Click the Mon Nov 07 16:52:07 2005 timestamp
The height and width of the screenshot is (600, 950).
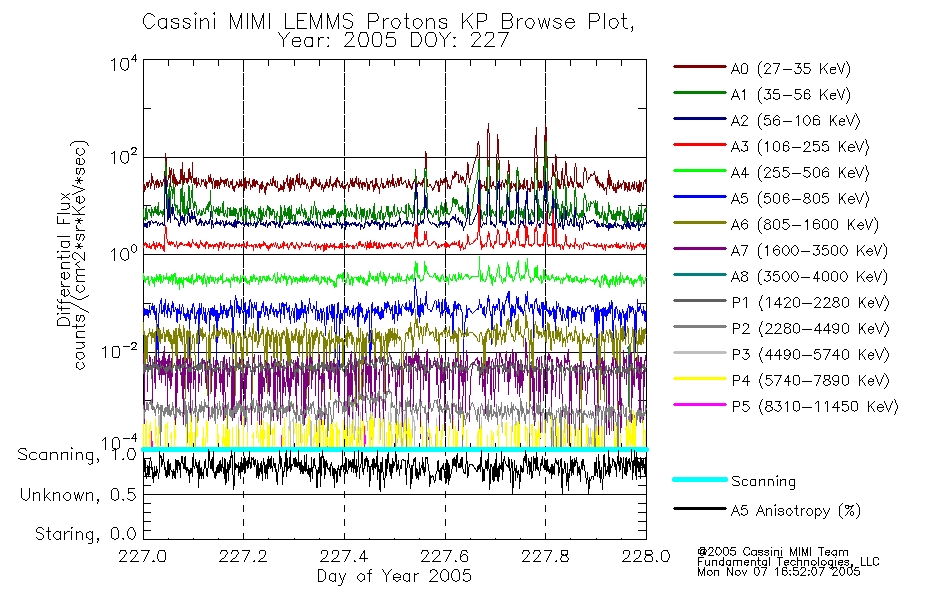(x=779, y=572)
